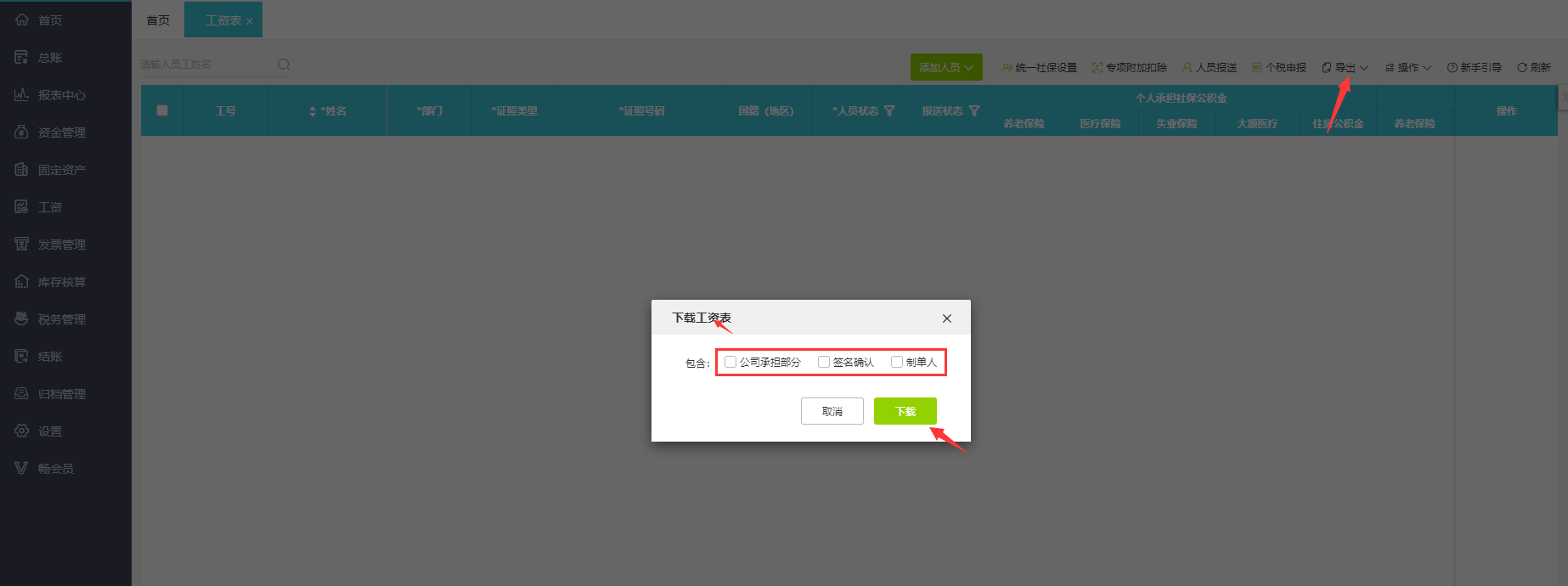Open the 报表中心 chart icon
The height and width of the screenshot is (586, 1568).
pos(22,94)
